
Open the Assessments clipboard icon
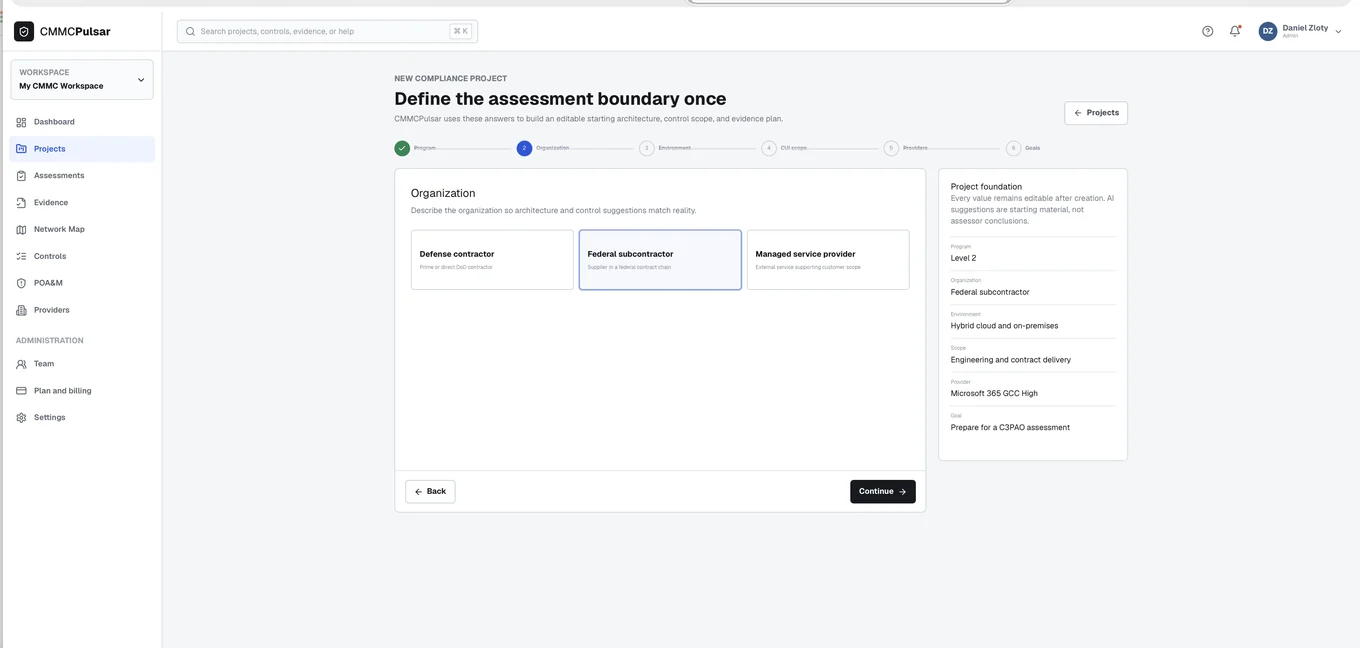tap(21, 176)
